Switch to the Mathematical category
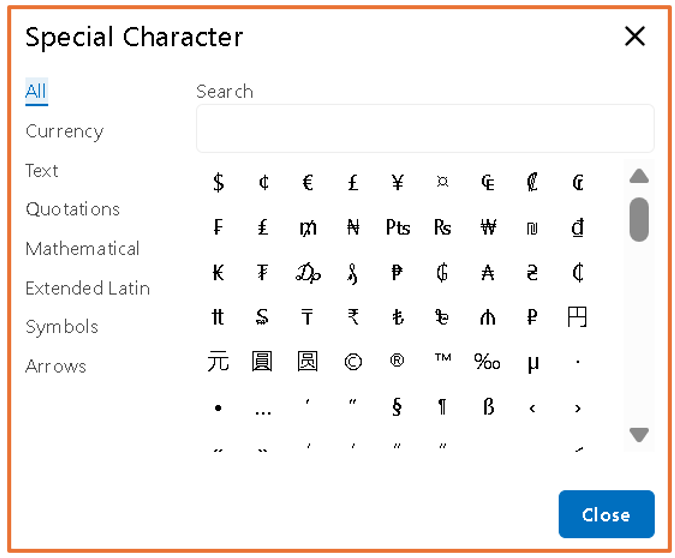 click(x=82, y=249)
